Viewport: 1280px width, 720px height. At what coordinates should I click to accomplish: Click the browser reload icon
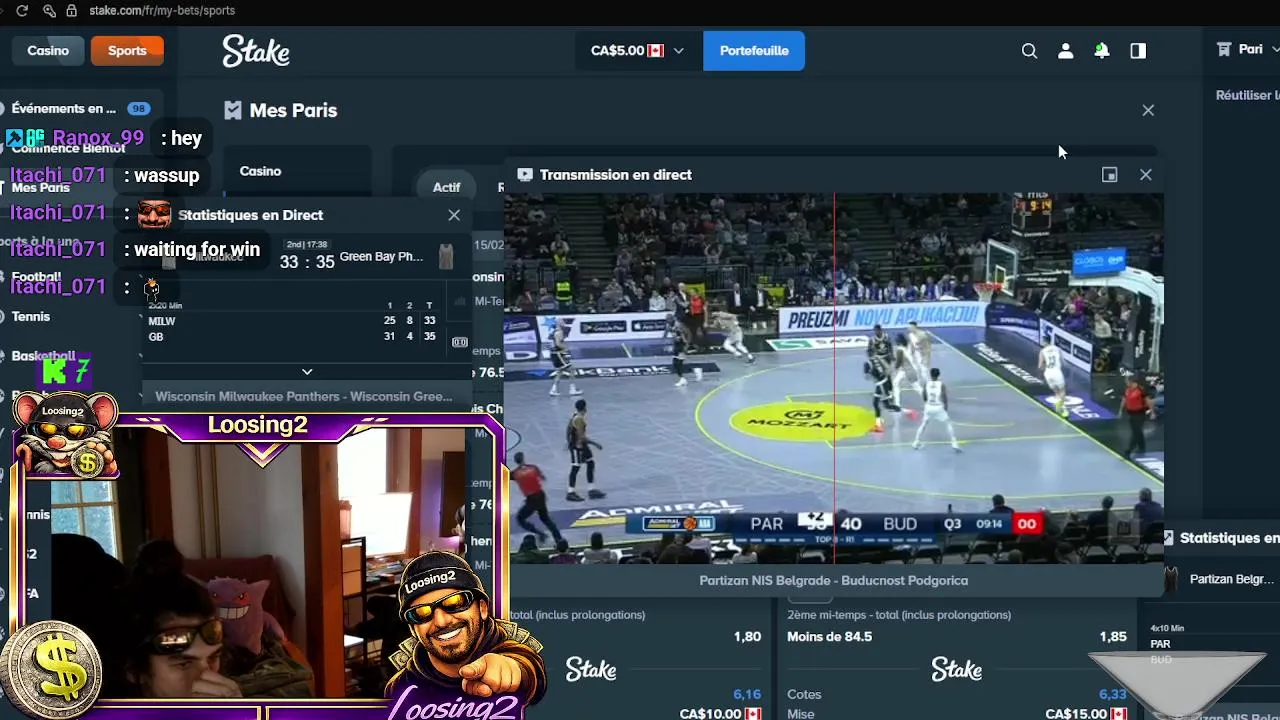(x=22, y=11)
